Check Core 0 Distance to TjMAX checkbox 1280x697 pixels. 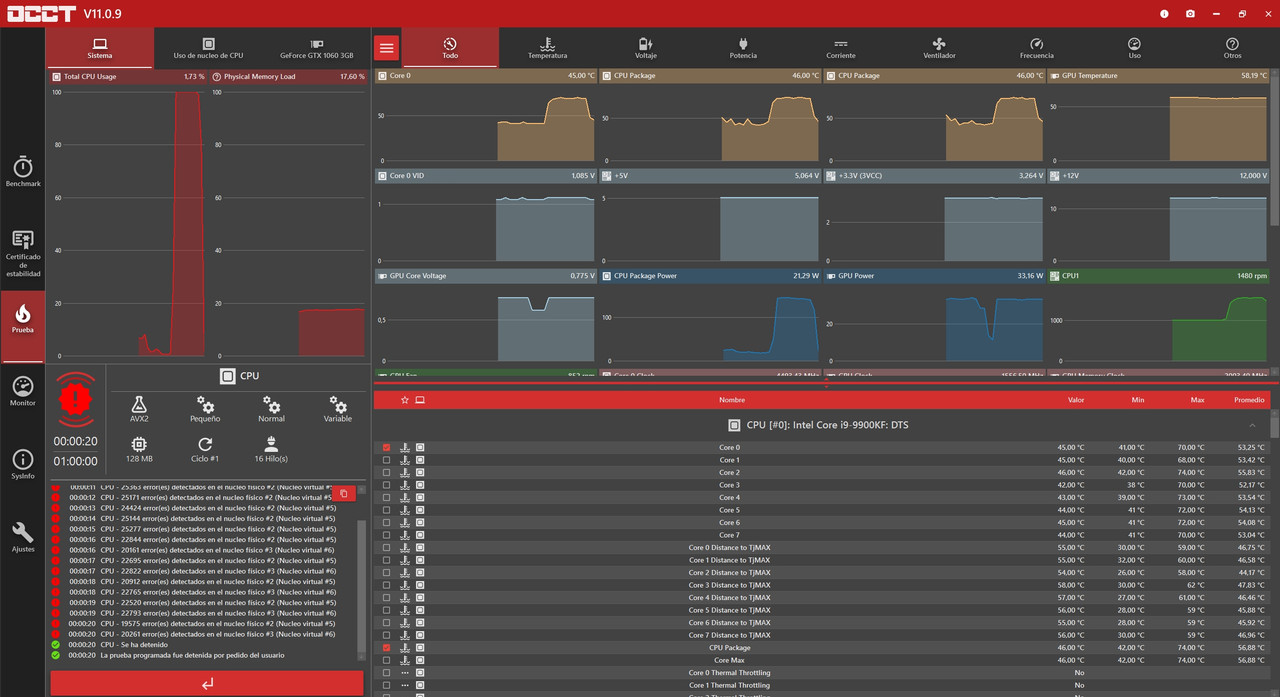click(x=387, y=547)
